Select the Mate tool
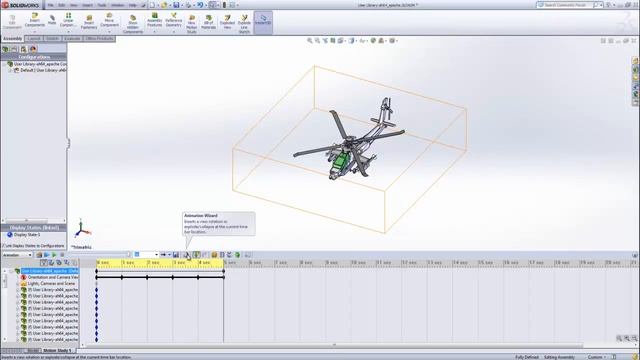Image resolution: width=640 pixels, height=360 pixels. [x=52, y=20]
